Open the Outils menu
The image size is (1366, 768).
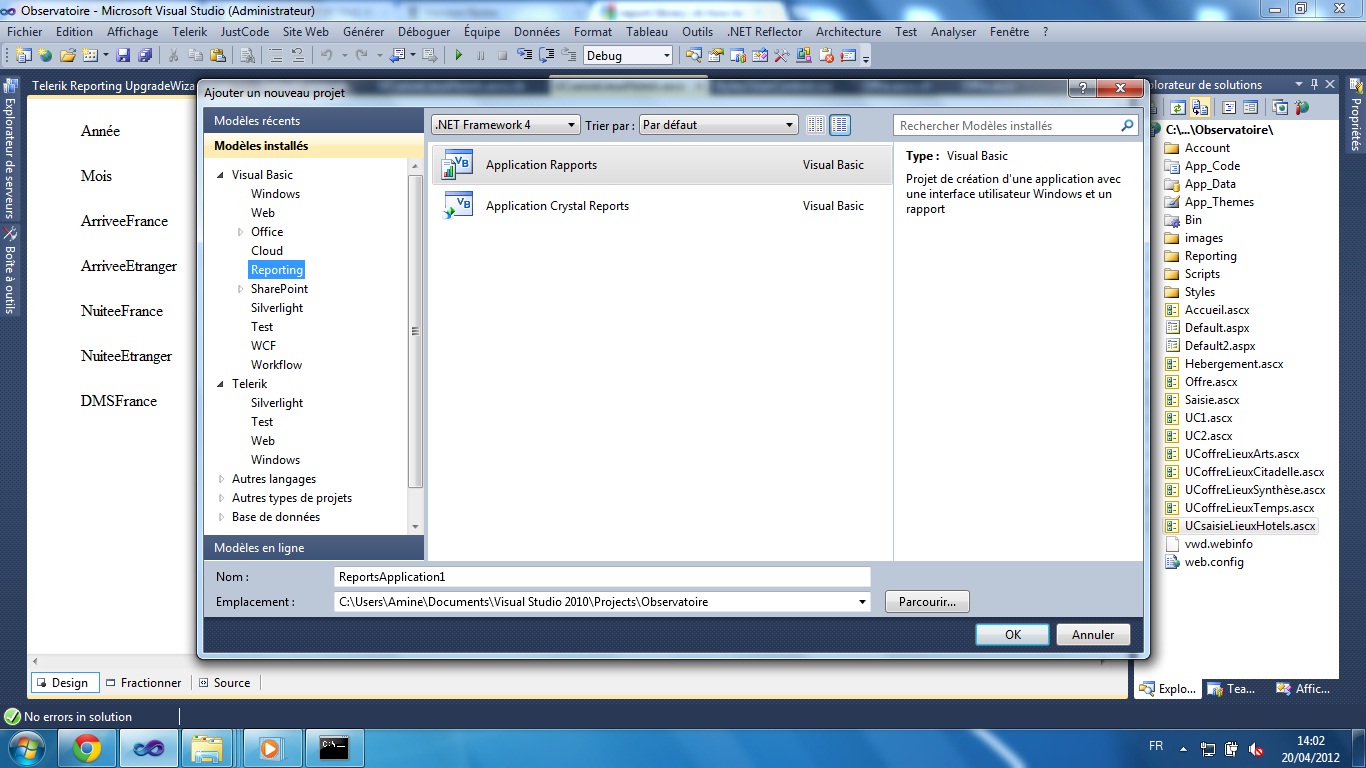click(x=698, y=32)
